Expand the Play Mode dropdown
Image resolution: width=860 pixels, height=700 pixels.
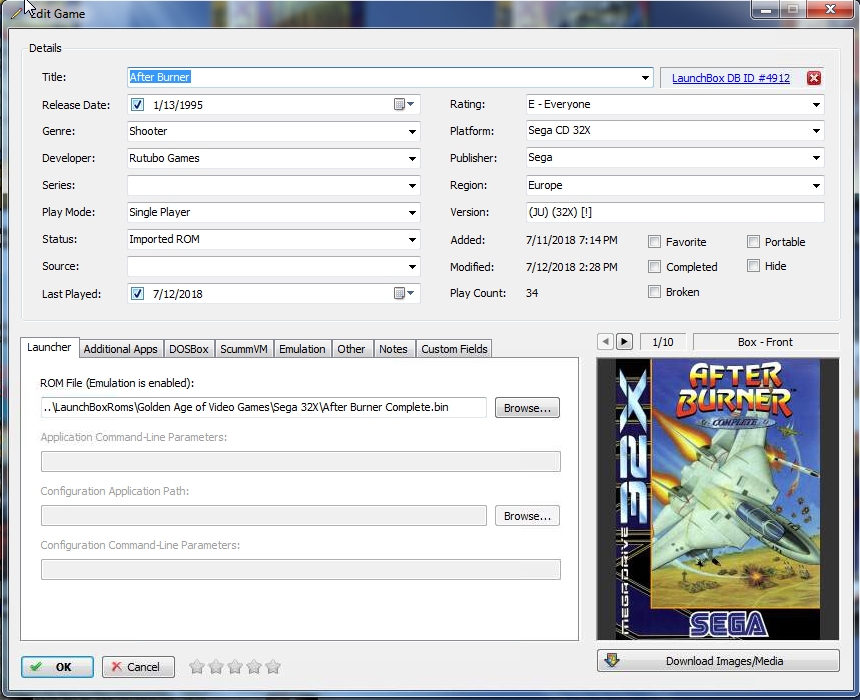pyautogui.click(x=412, y=212)
